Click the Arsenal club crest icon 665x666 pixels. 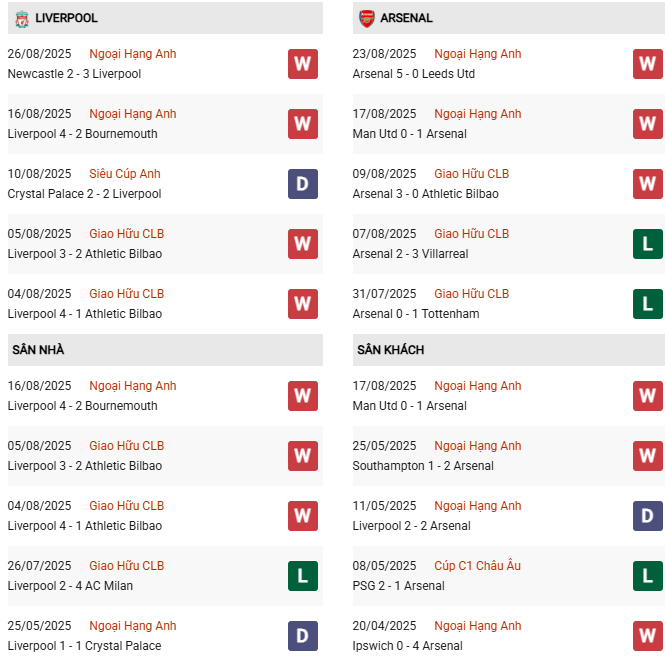pyautogui.click(x=367, y=18)
